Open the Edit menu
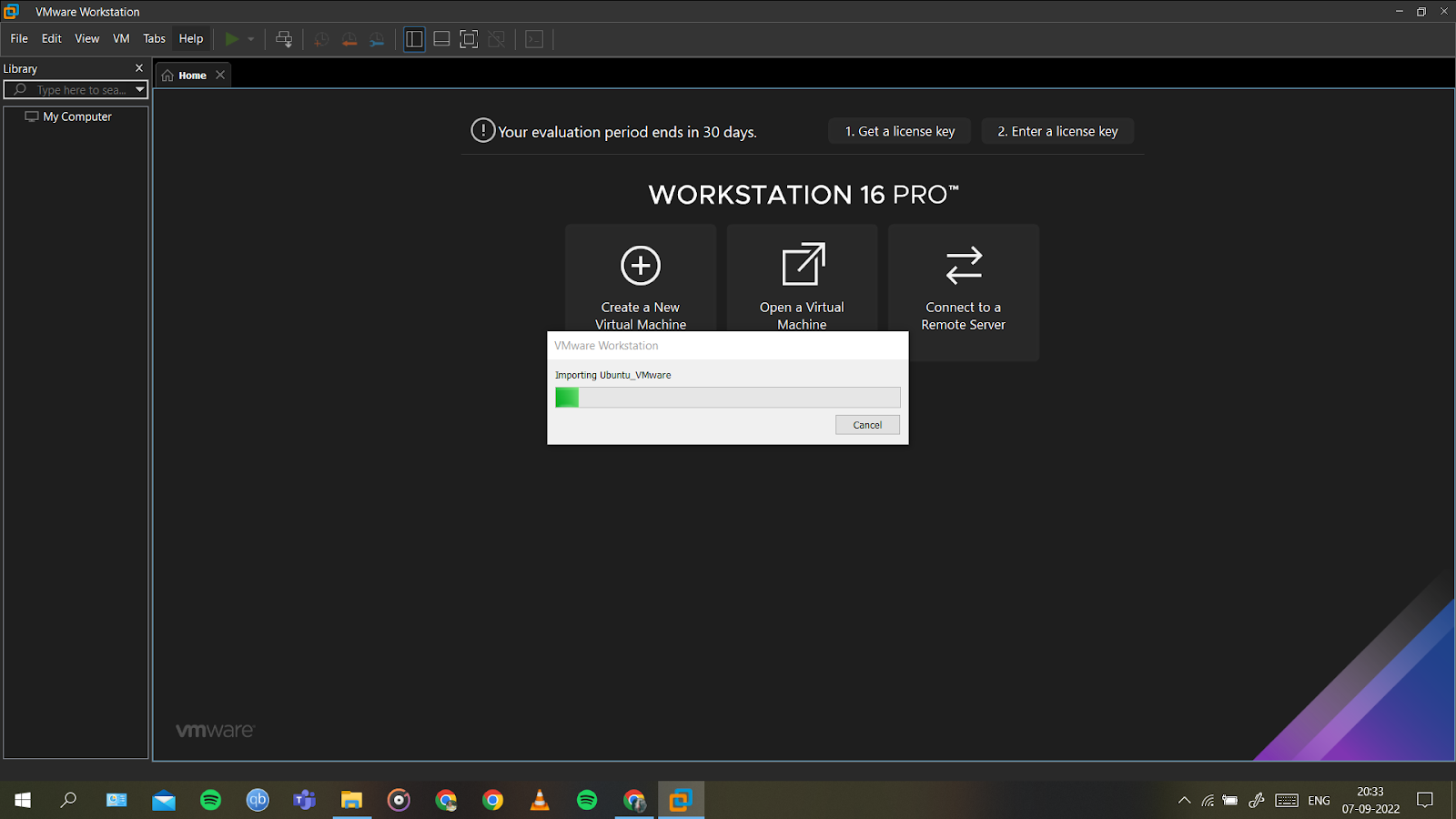 point(52,39)
